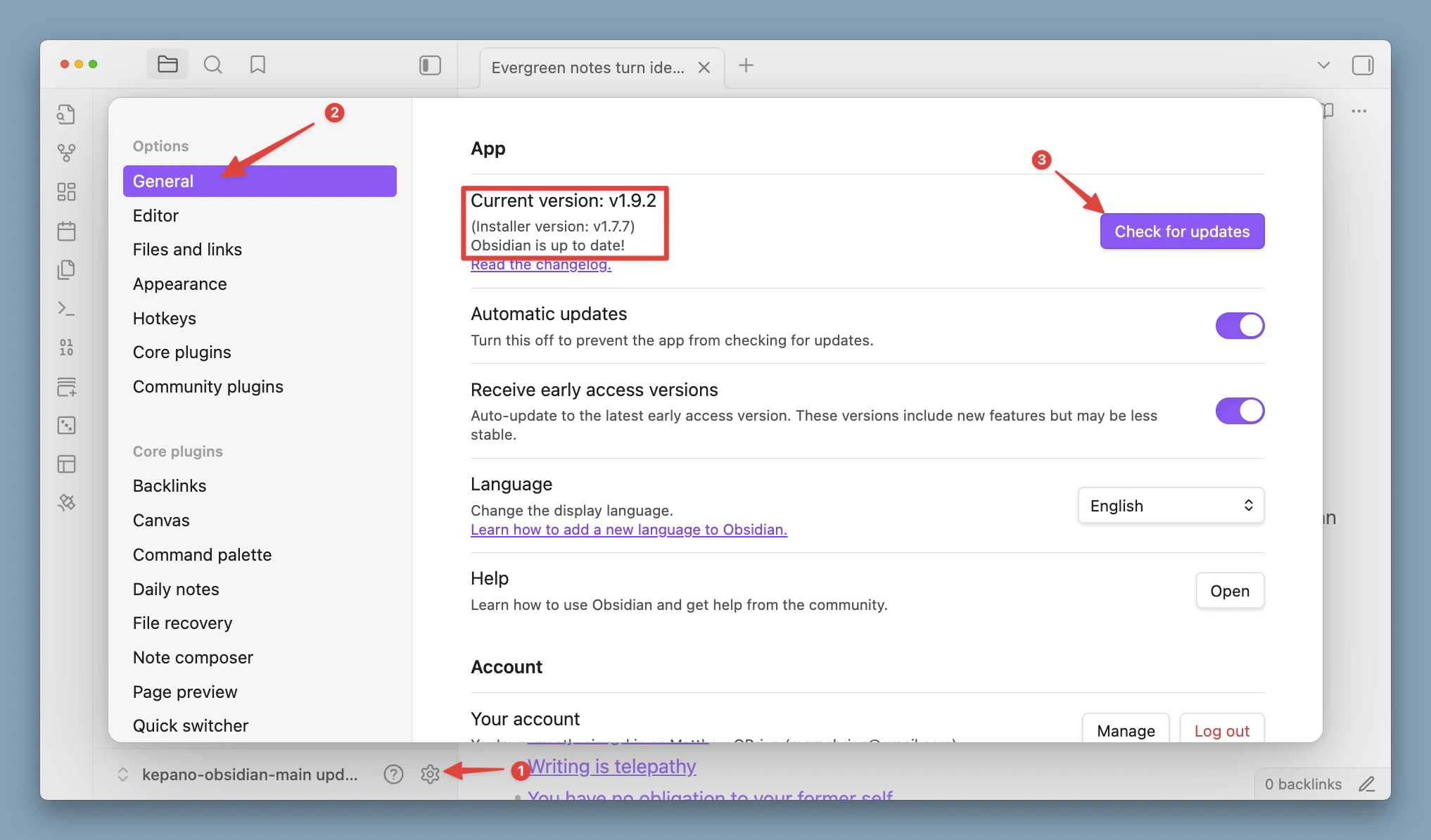Click Check for updates button
This screenshot has width=1431, height=840.
click(1182, 231)
